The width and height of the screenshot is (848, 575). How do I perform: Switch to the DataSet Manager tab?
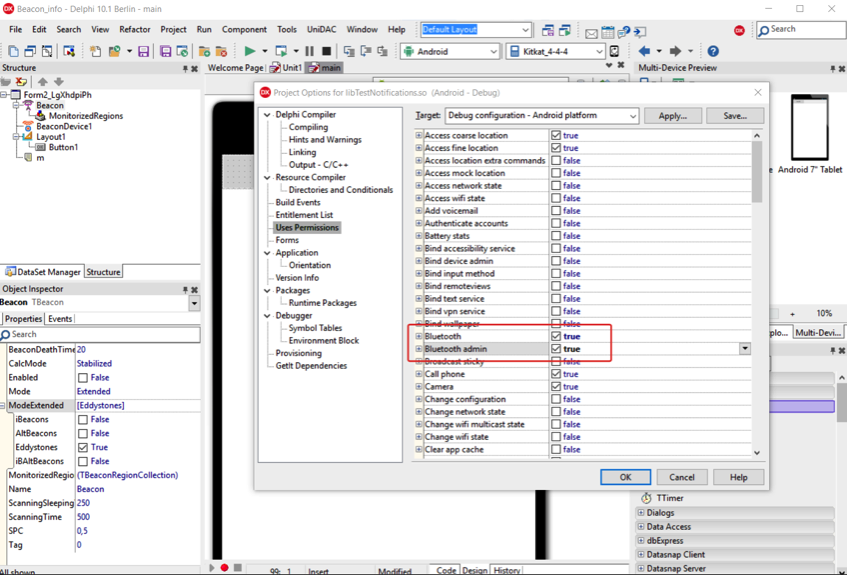click(43, 272)
